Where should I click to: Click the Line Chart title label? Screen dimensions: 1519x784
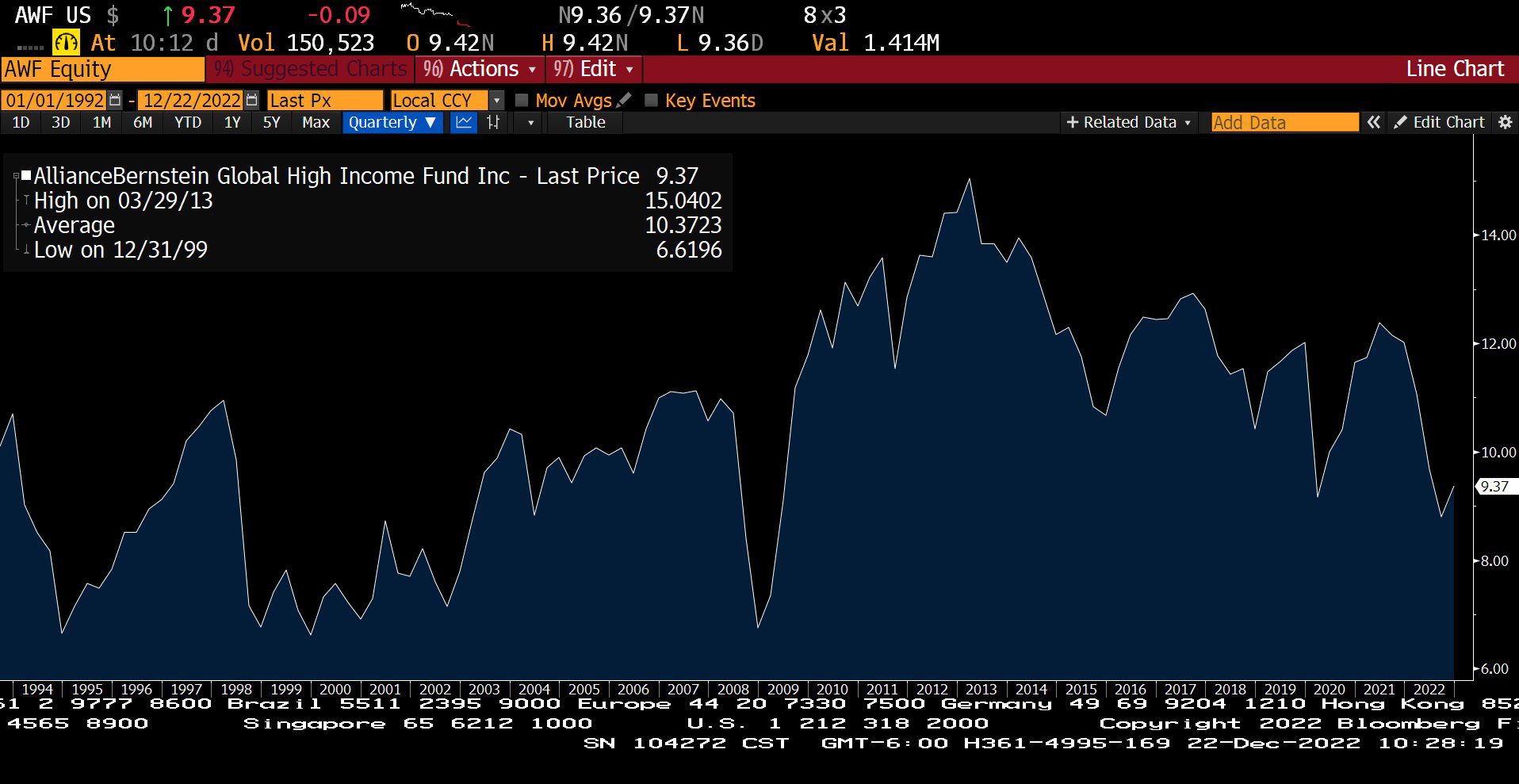coord(1455,69)
